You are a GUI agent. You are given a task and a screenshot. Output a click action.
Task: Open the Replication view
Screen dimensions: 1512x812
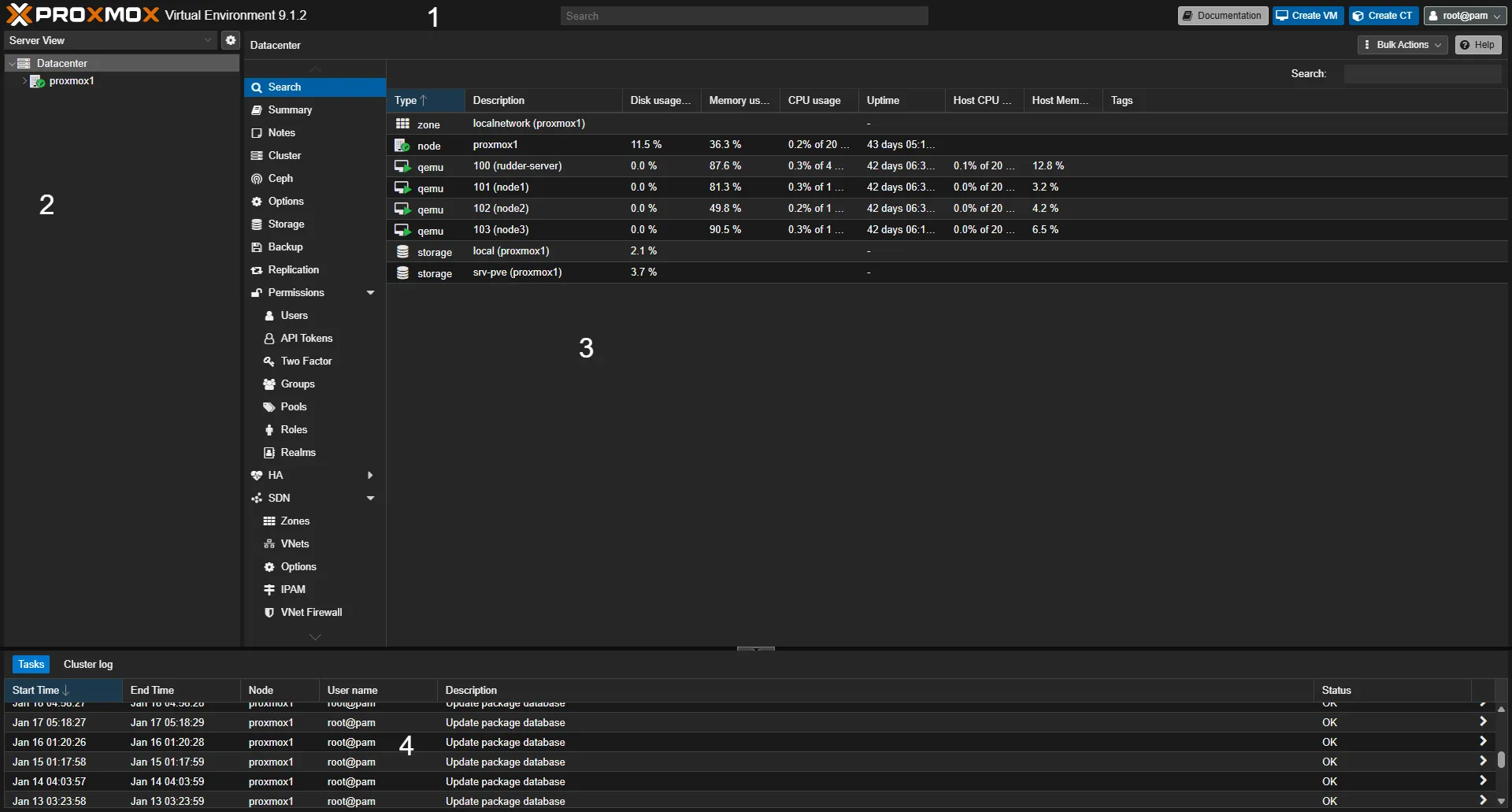294,269
